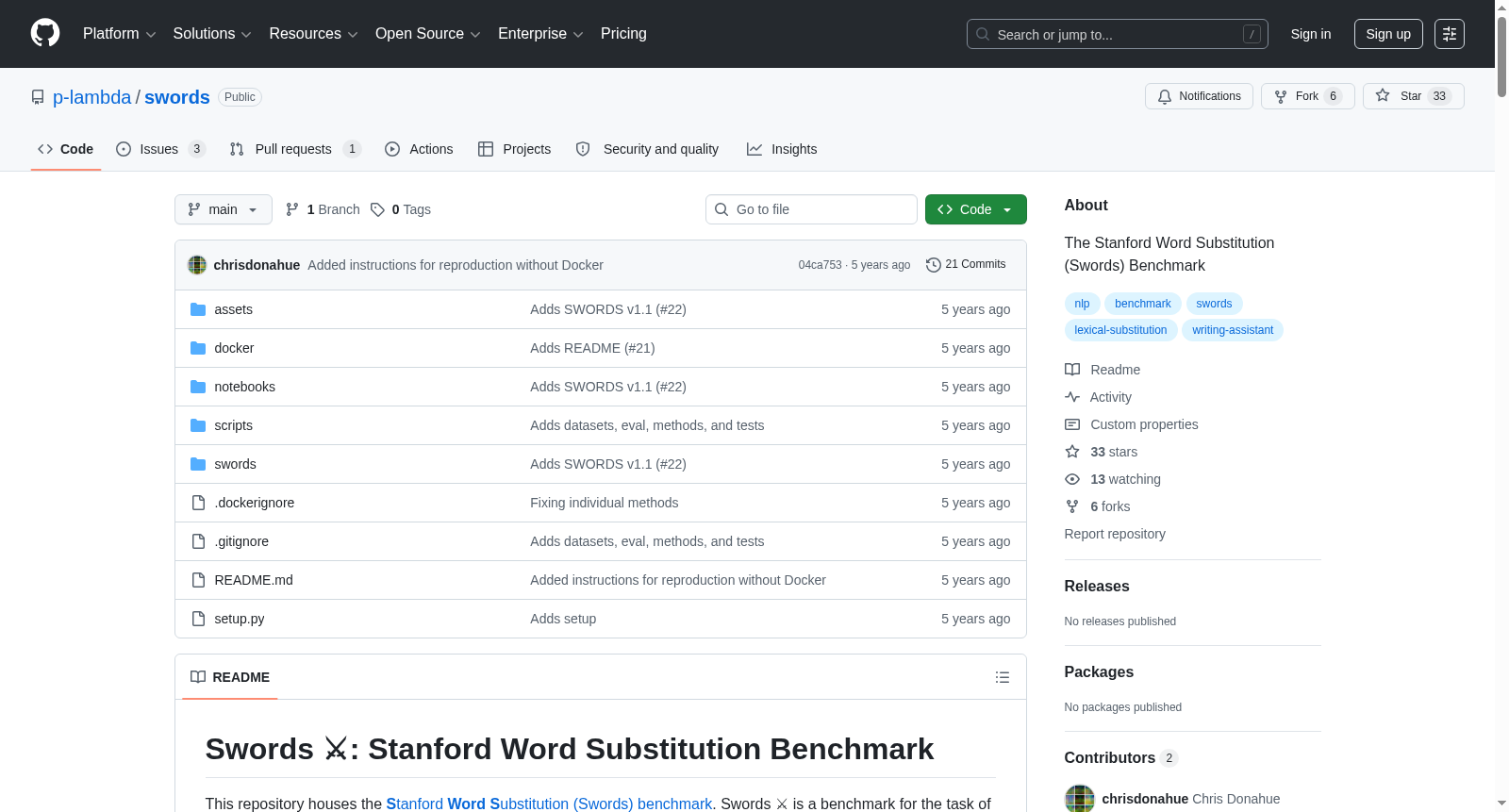Open the notebooks folder icon
The width and height of the screenshot is (1509, 812).
pyautogui.click(x=198, y=387)
